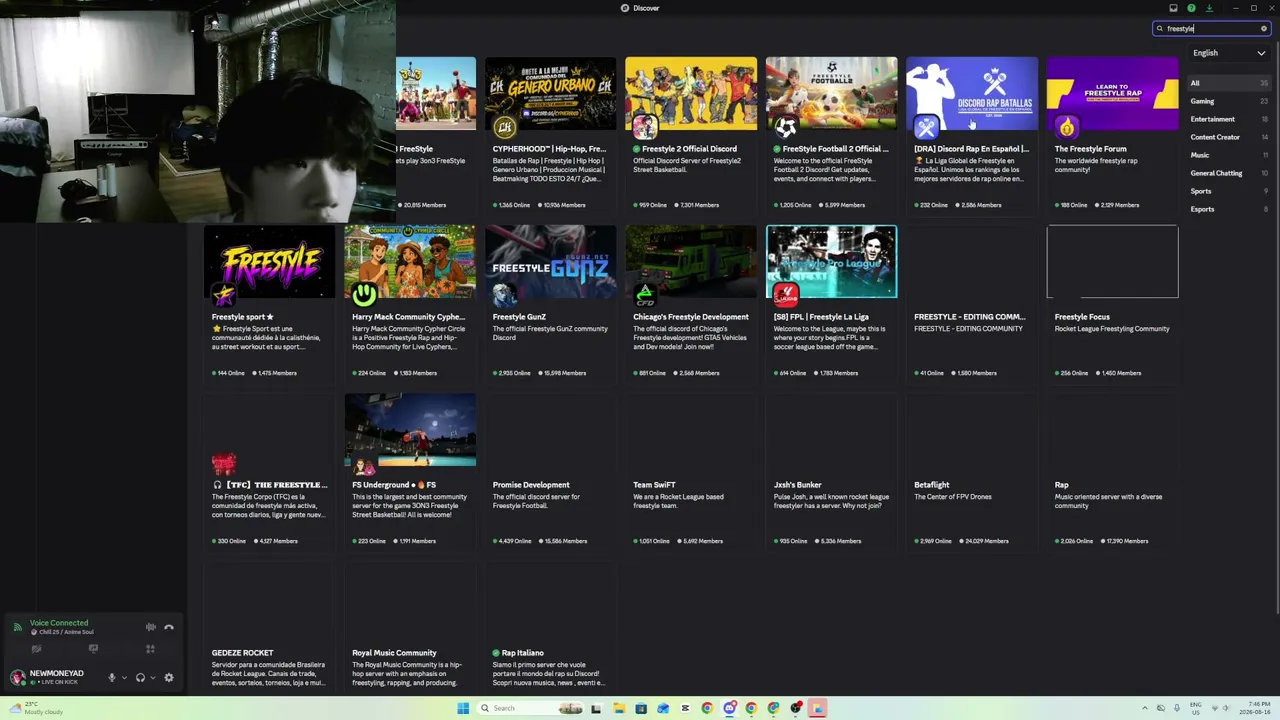This screenshot has width=1280, height=720.
Task: Filter results by Entertainment category
Action: pos(1230,119)
